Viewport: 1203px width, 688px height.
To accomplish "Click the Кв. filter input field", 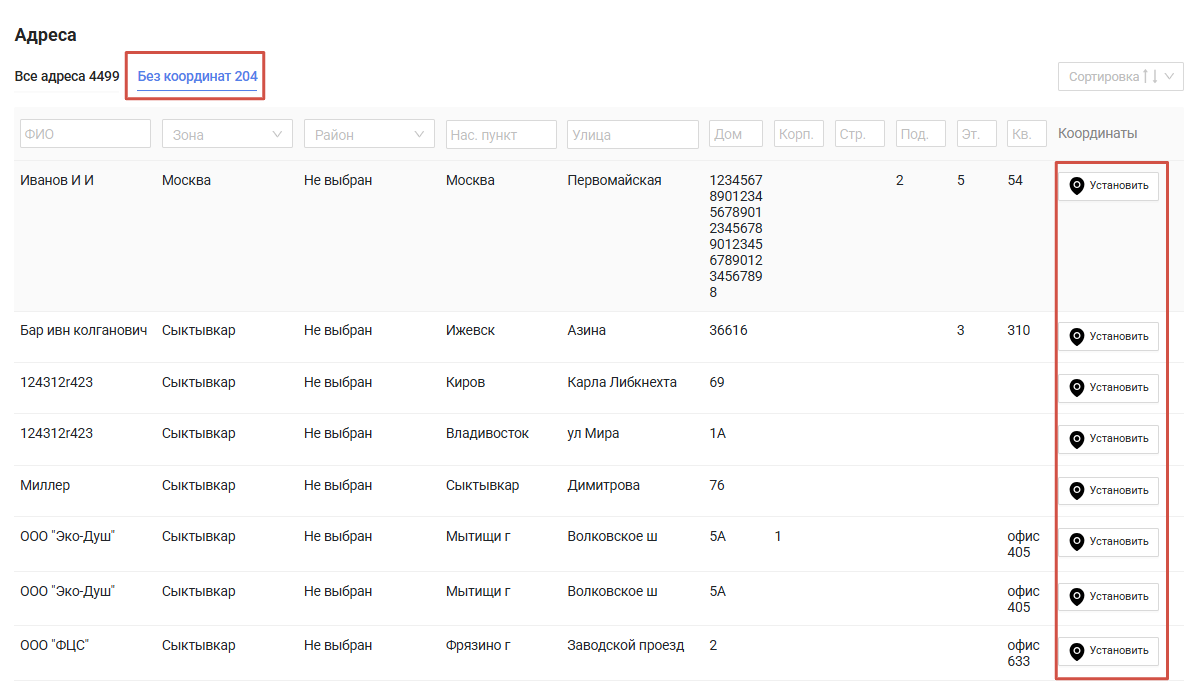I will click(x=1027, y=134).
